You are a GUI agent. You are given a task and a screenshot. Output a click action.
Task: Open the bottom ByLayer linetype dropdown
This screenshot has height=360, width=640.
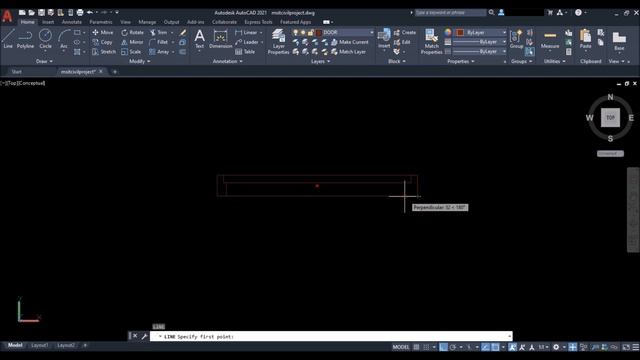504,52
